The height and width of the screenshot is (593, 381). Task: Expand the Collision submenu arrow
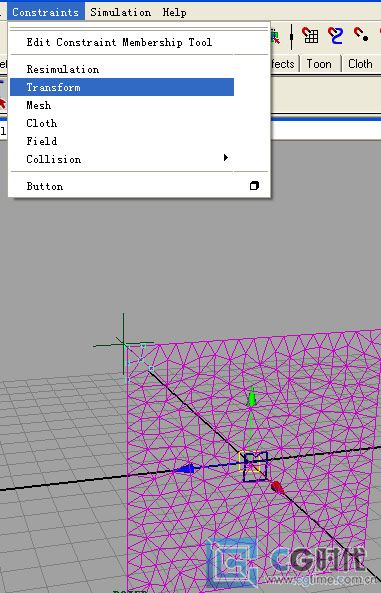pyautogui.click(x=226, y=157)
